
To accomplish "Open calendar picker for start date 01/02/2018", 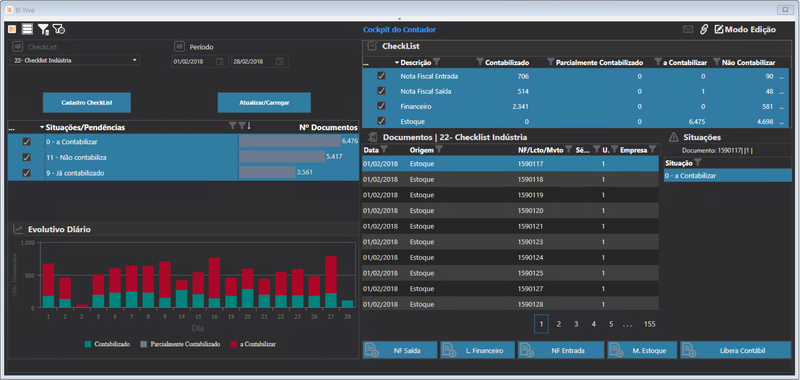I will [219, 61].
